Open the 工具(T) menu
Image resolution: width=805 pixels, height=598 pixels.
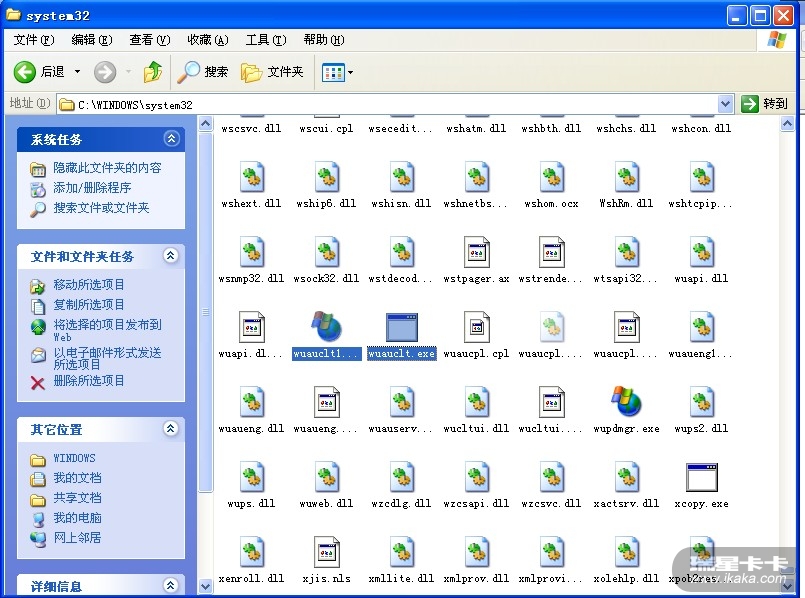pos(266,40)
